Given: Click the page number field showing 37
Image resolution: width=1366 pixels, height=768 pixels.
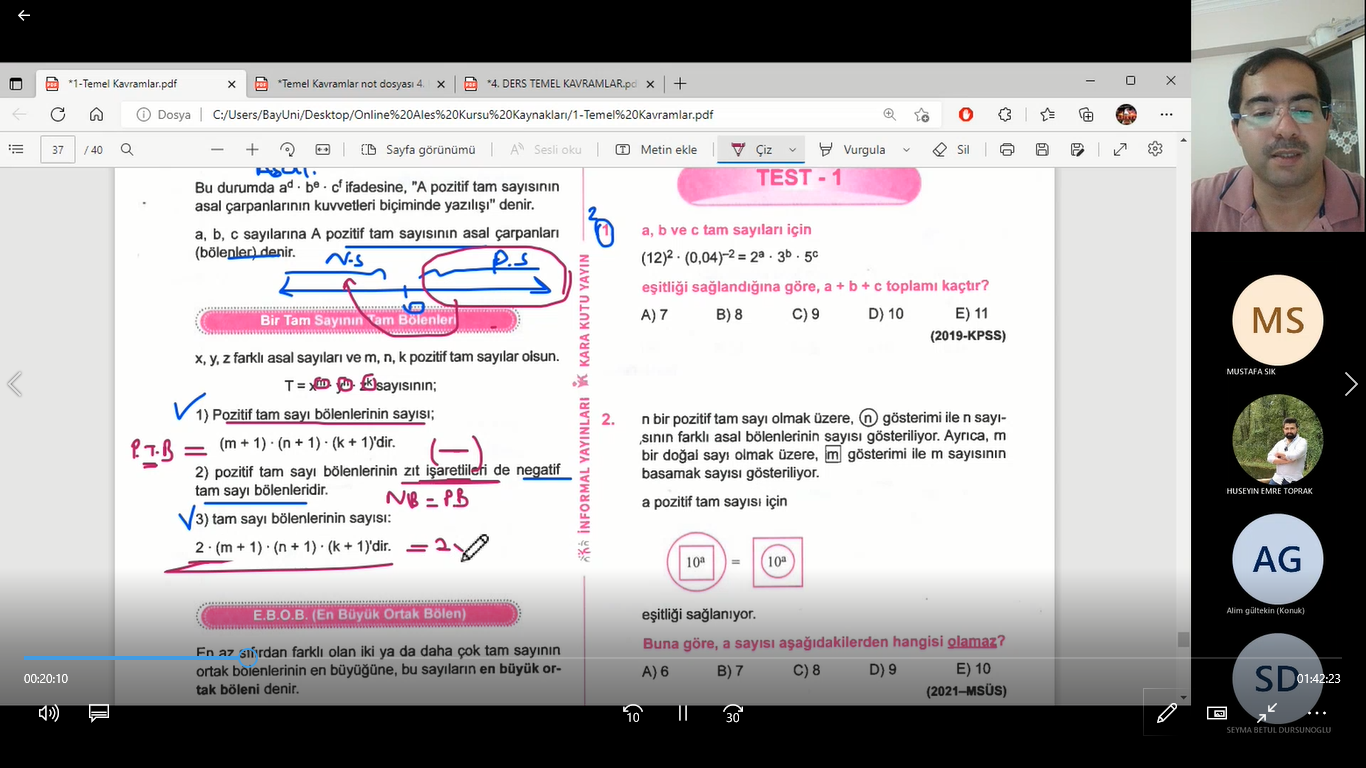Looking at the screenshot, I should 58,149.
